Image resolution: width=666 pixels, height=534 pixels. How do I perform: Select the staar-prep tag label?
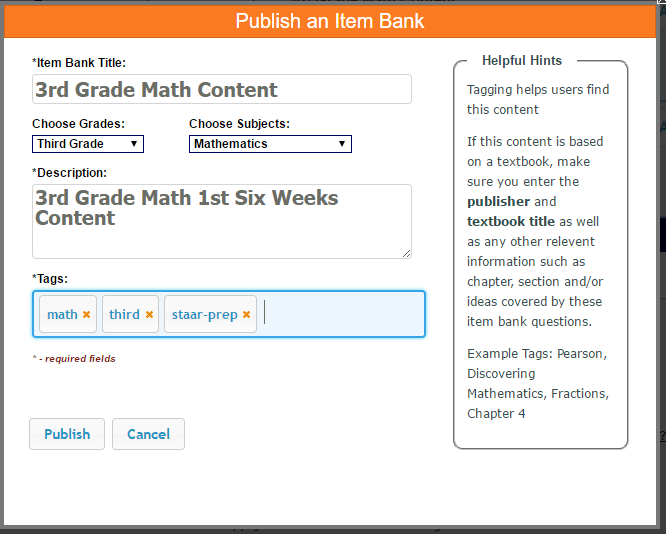click(204, 315)
